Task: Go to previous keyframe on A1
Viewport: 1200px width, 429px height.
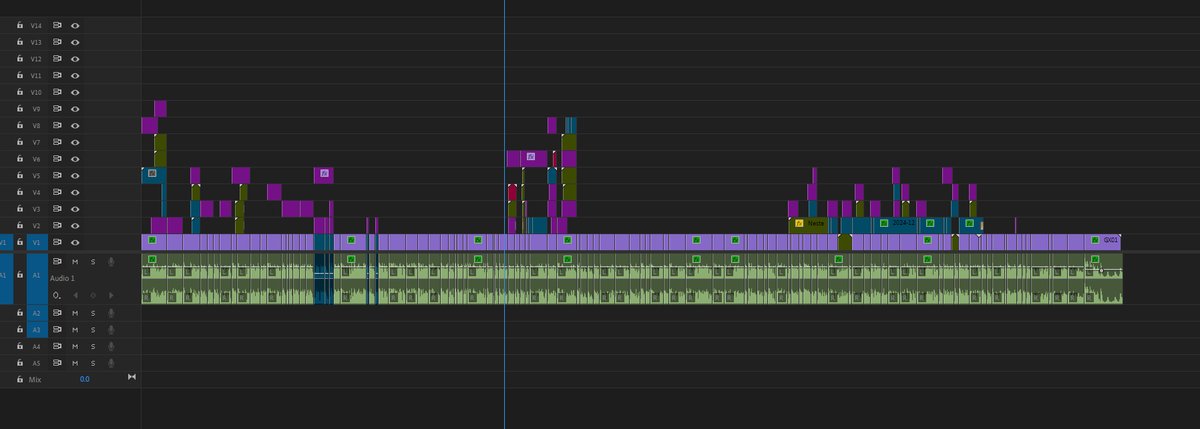Action: click(75, 296)
